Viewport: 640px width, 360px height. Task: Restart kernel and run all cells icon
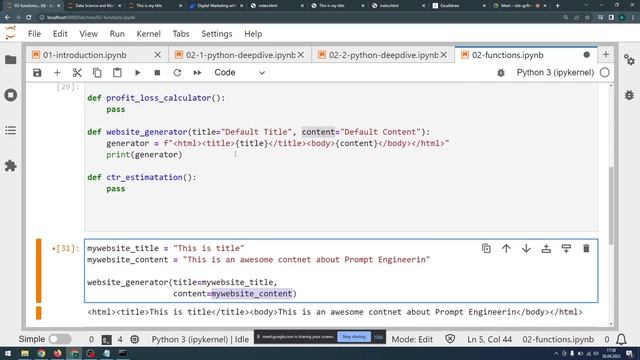[197, 73]
